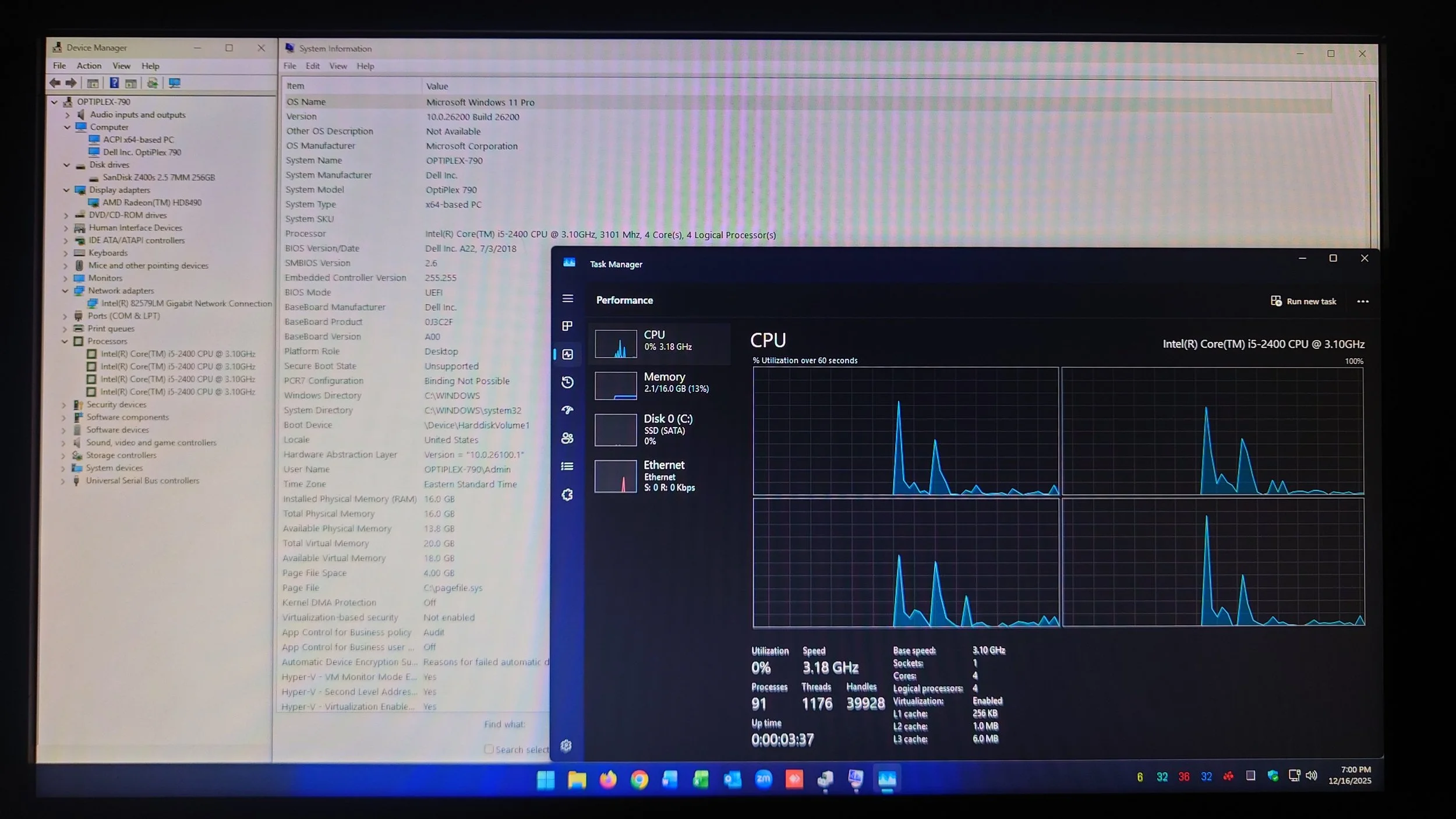The image size is (1456, 819).
Task: Open Action menu in Device Manager
Action: coord(89,66)
